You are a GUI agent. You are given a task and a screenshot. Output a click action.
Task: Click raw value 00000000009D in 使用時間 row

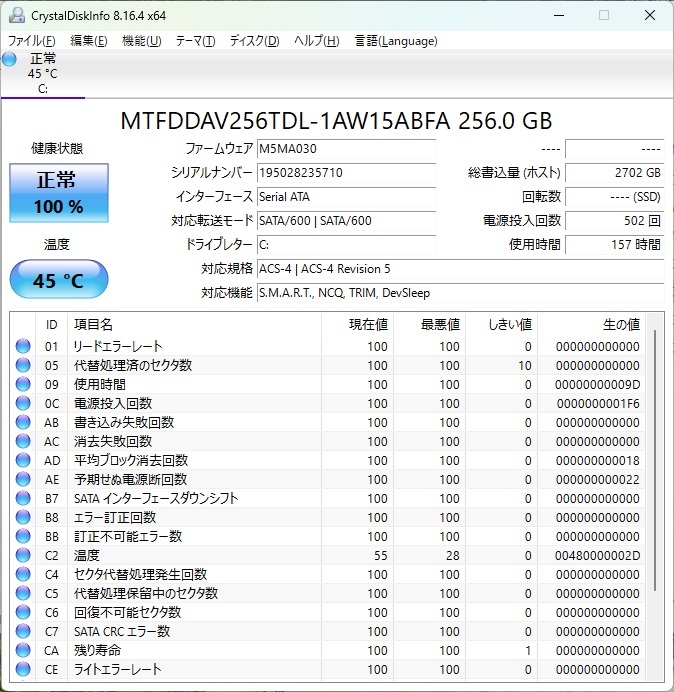(598, 384)
